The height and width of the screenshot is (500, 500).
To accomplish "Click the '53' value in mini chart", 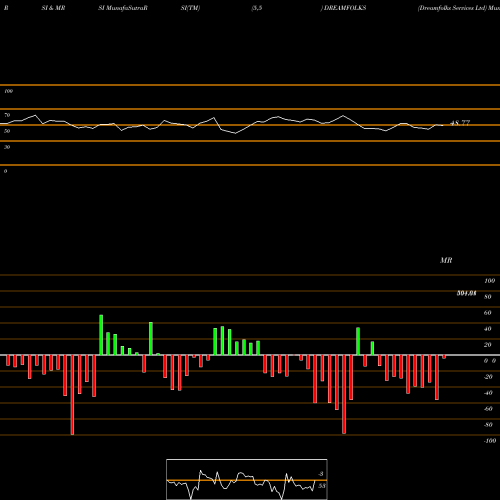I will [x=322, y=486].
